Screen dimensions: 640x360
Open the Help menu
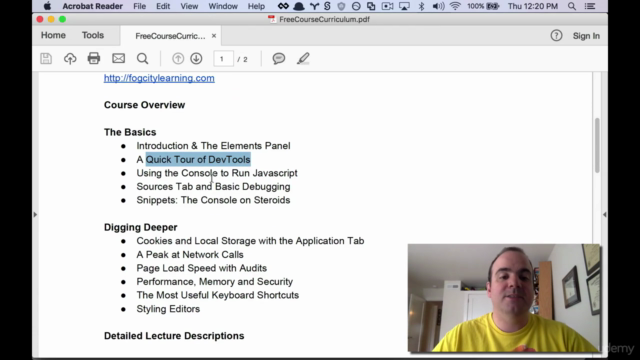point(256,6)
